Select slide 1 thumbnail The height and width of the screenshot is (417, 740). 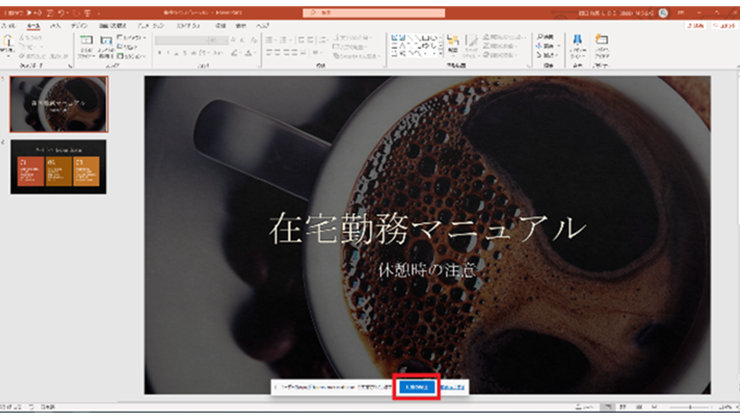pyautogui.click(x=59, y=104)
